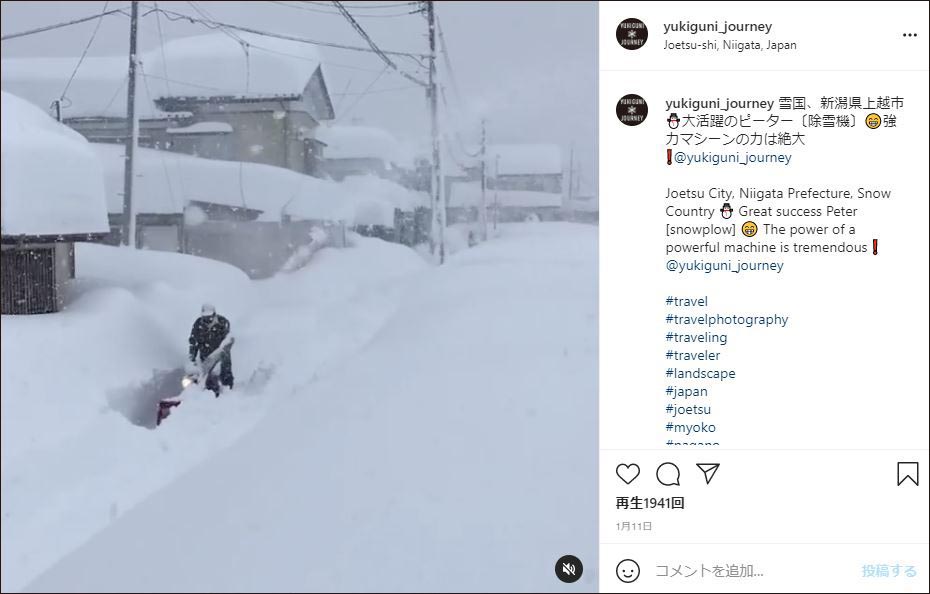Open the three-dot more options menu
The height and width of the screenshot is (594, 930).
tap(910, 35)
